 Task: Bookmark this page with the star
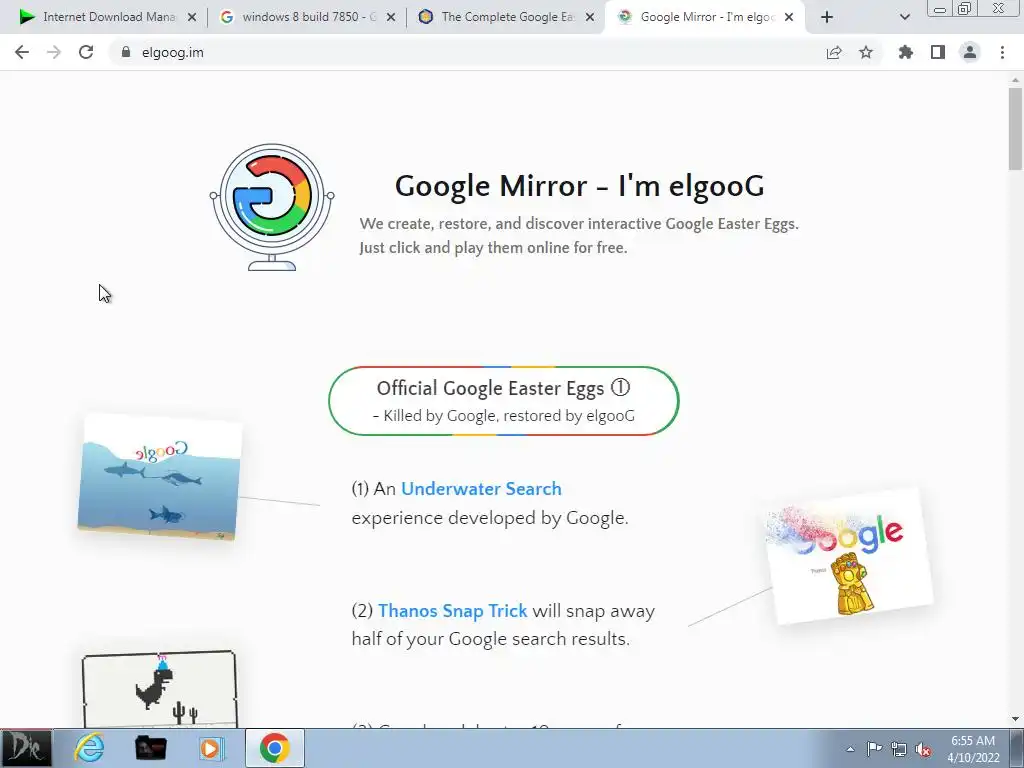point(866,52)
